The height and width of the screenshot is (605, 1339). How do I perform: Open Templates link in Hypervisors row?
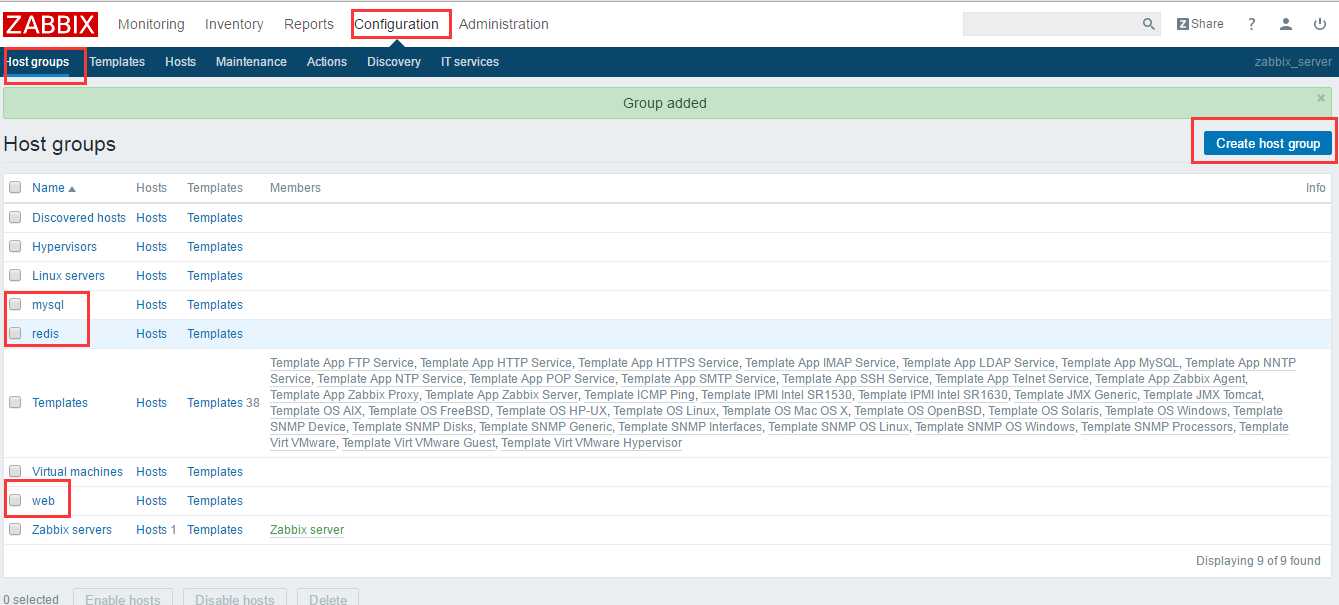[215, 246]
